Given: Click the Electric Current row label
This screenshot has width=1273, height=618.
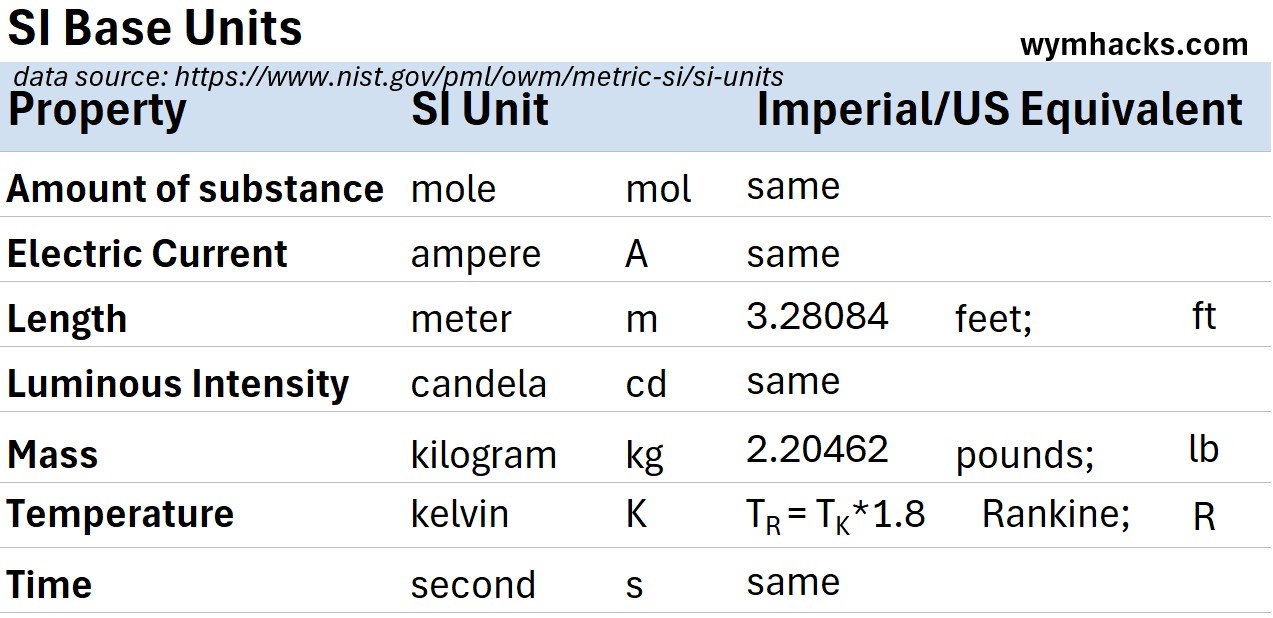Looking at the screenshot, I should [x=147, y=254].
